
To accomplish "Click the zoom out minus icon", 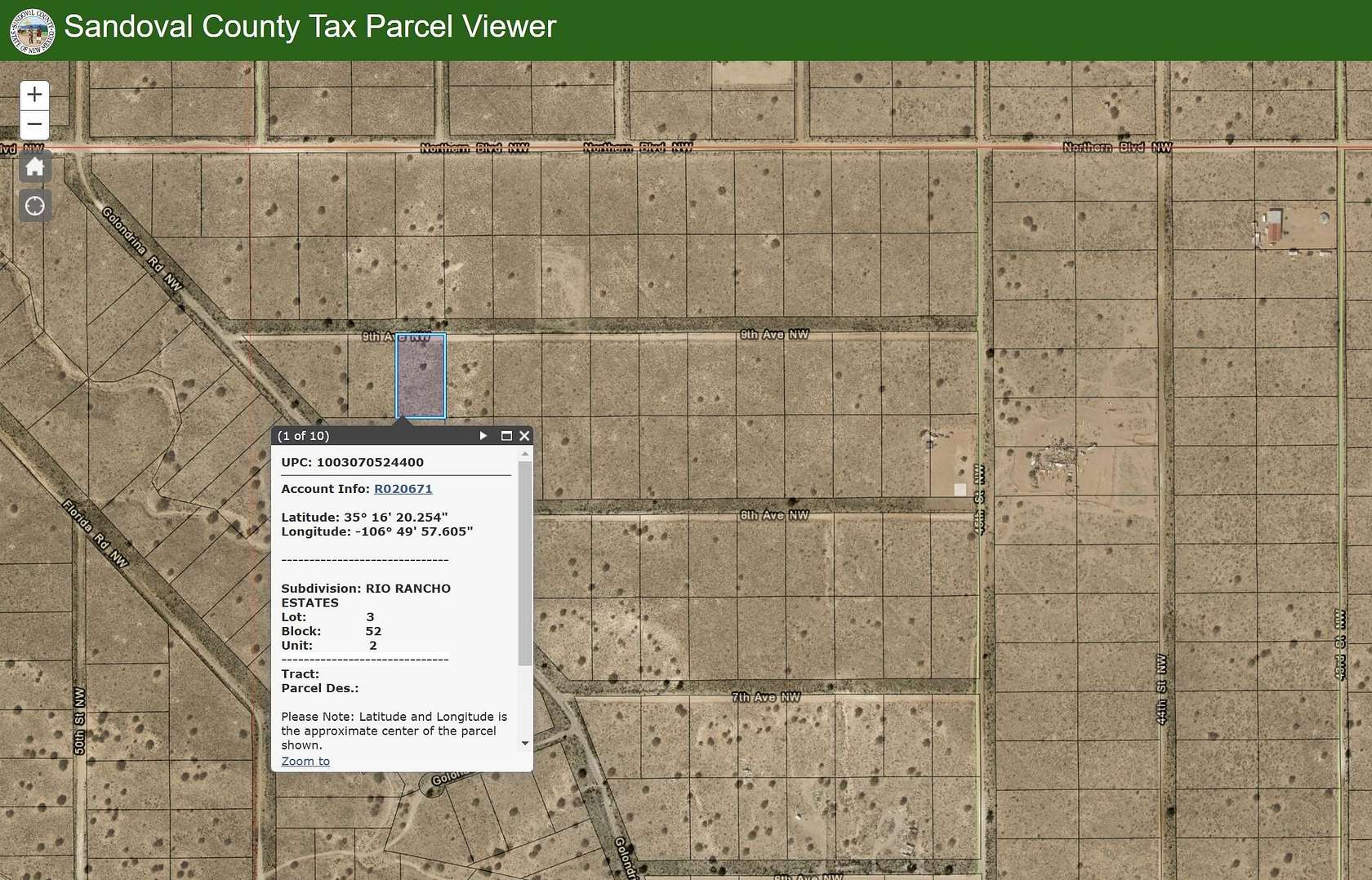I will tap(34, 124).
